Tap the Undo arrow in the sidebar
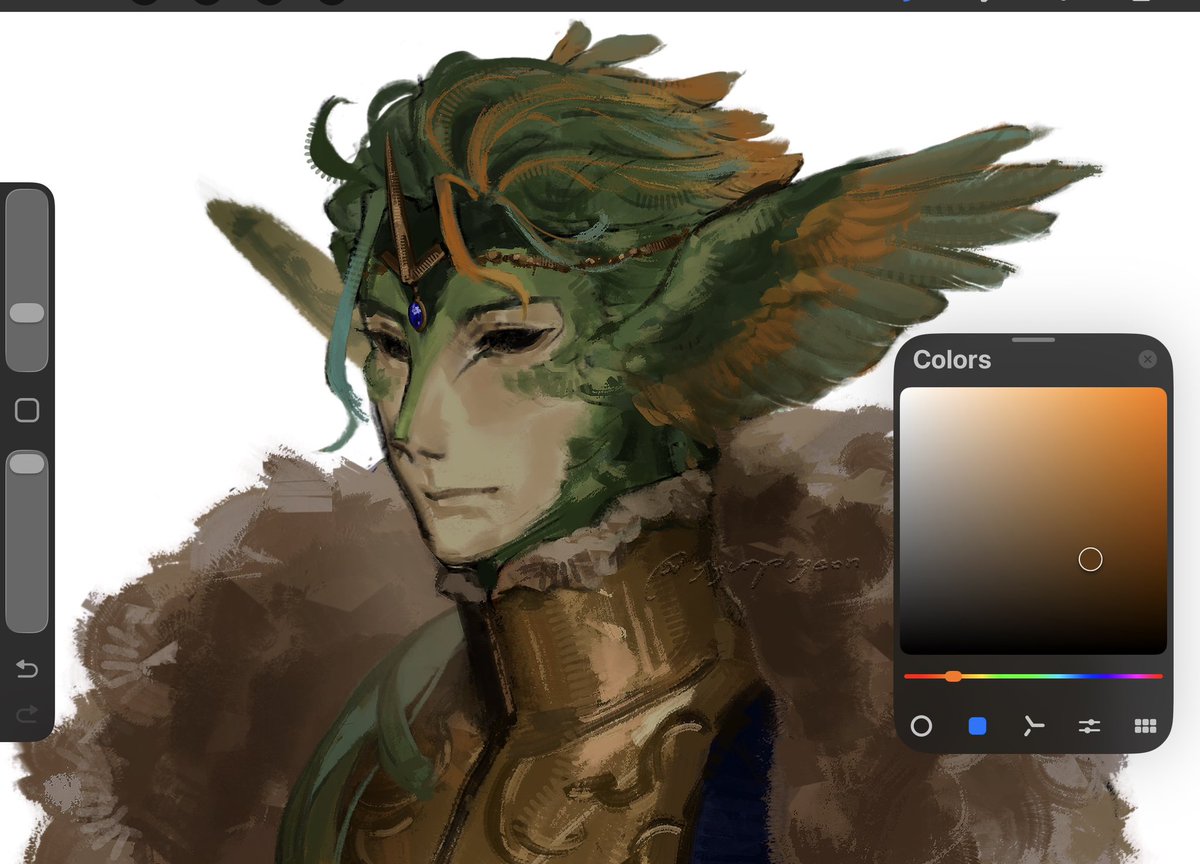This screenshot has width=1200, height=864. [x=27, y=669]
